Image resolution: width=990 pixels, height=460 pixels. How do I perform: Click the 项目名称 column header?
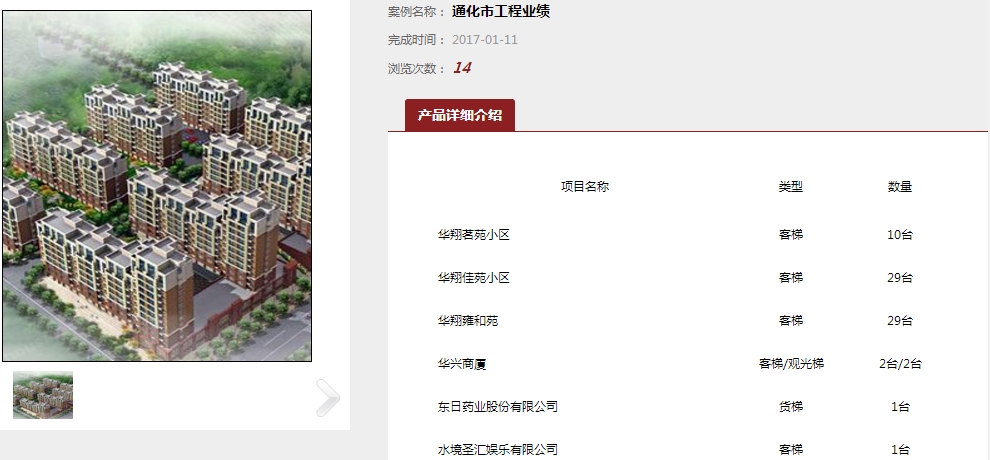click(x=585, y=187)
